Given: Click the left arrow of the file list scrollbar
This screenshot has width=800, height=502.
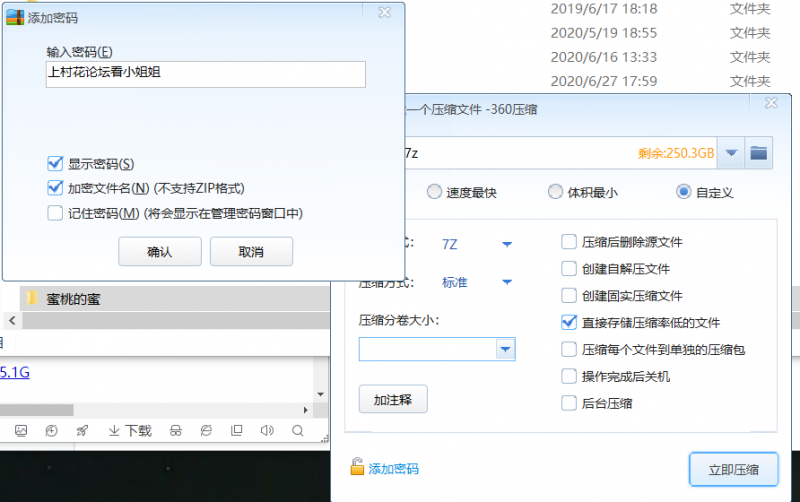Looking at the screenshot, I should pyautogui.click(x=12, y=320).
